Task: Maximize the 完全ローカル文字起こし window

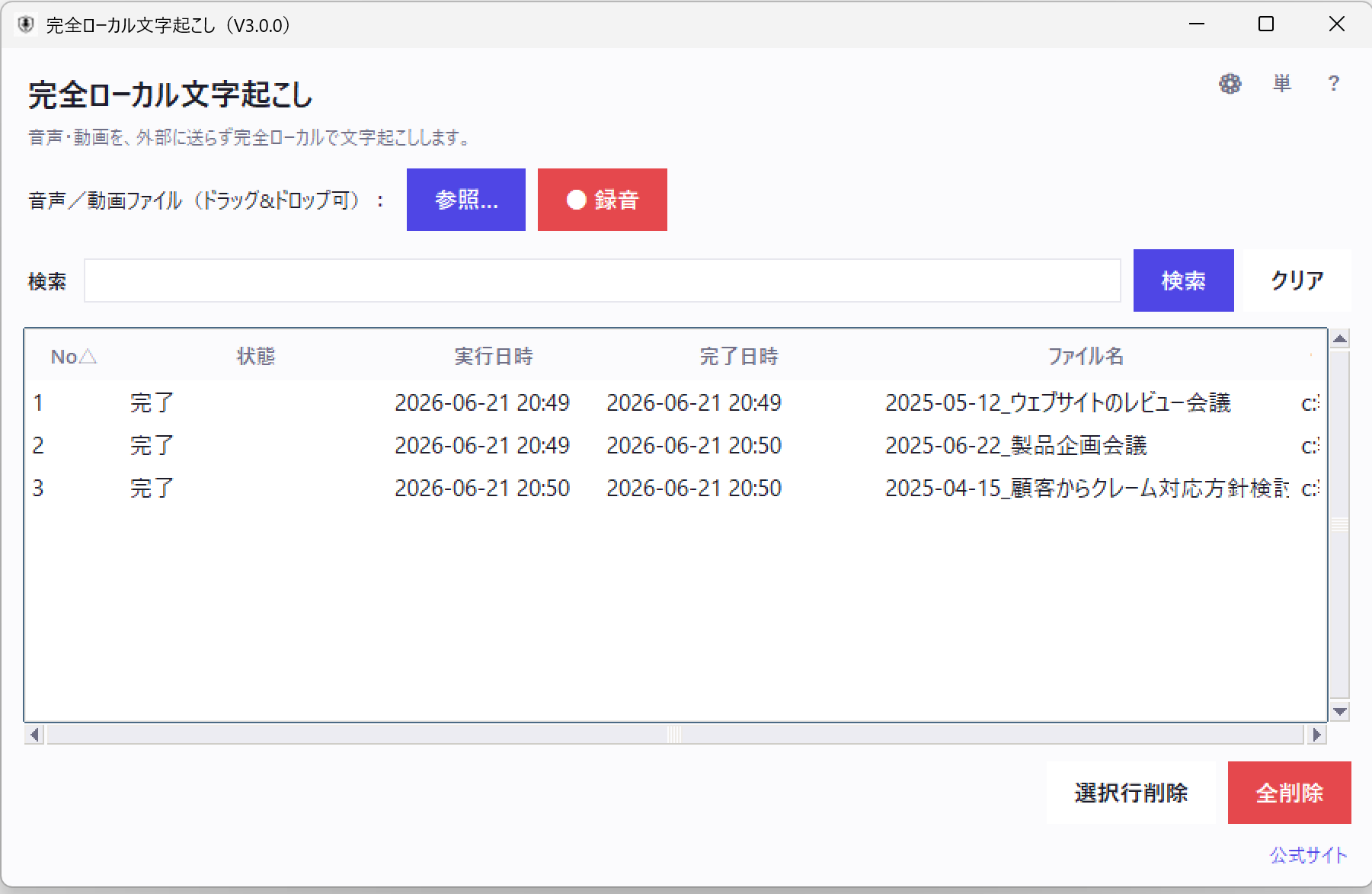Action: click(1266, 24)
